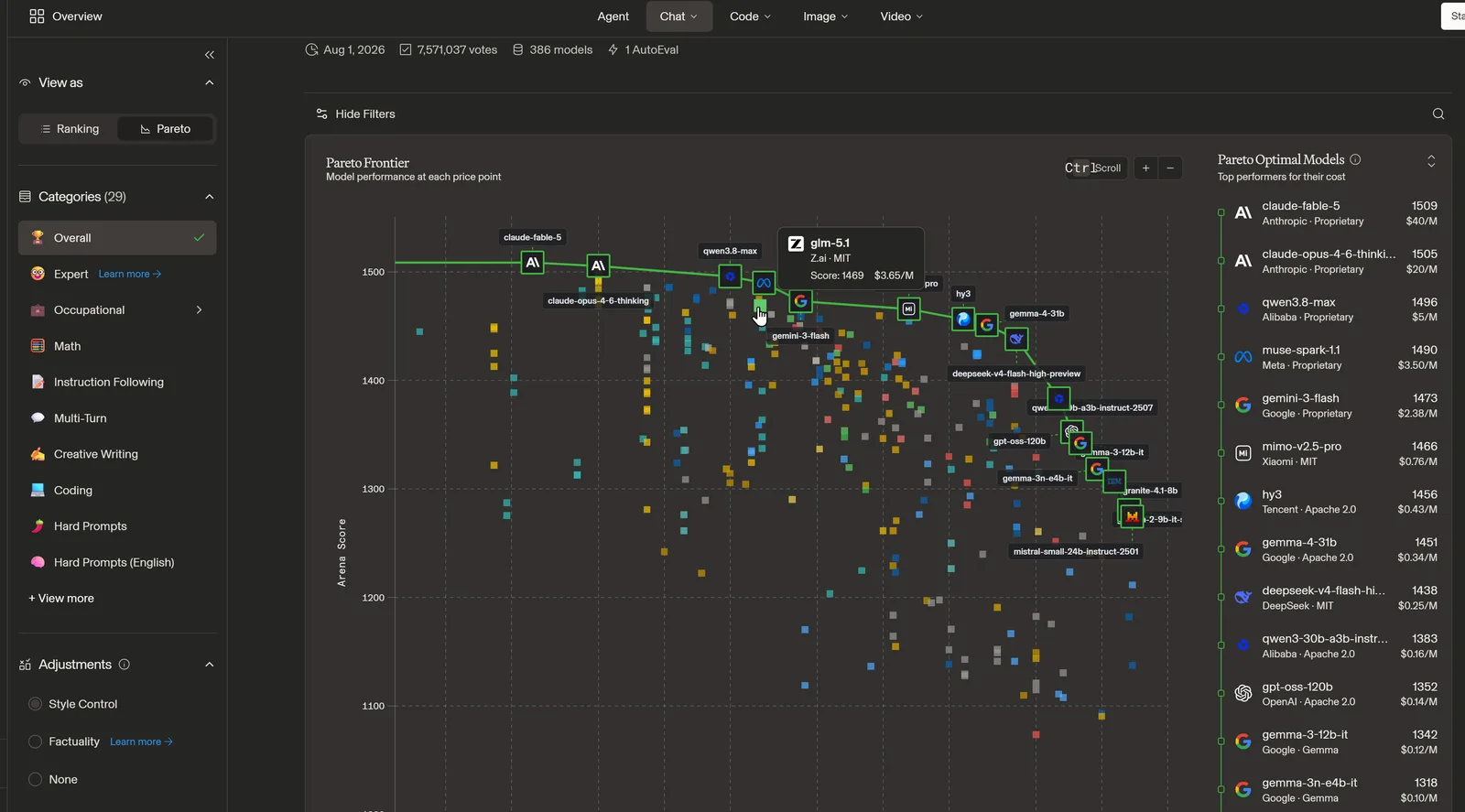This screenshot has width=1465, height=812.
Task: Click the Alibaba logo beside qwen3.8-max in list
Action: click(x=1243, y=309)
